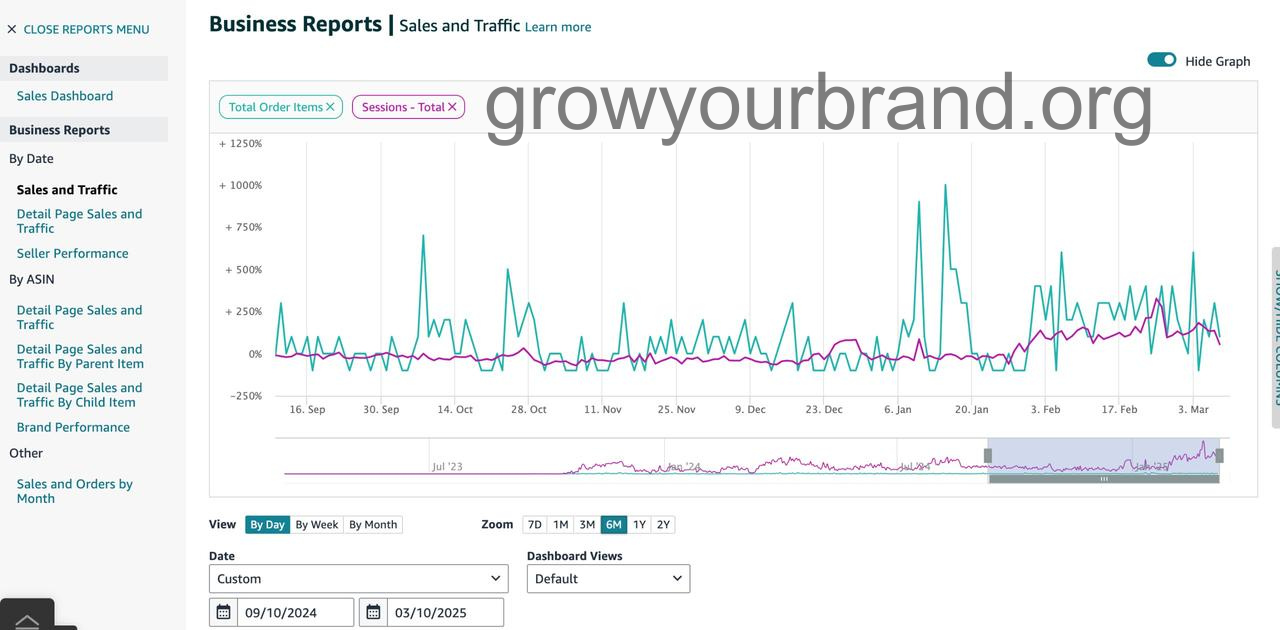Click the Sessions - Total chip label

pyautogui.click(x=403, y=107)
